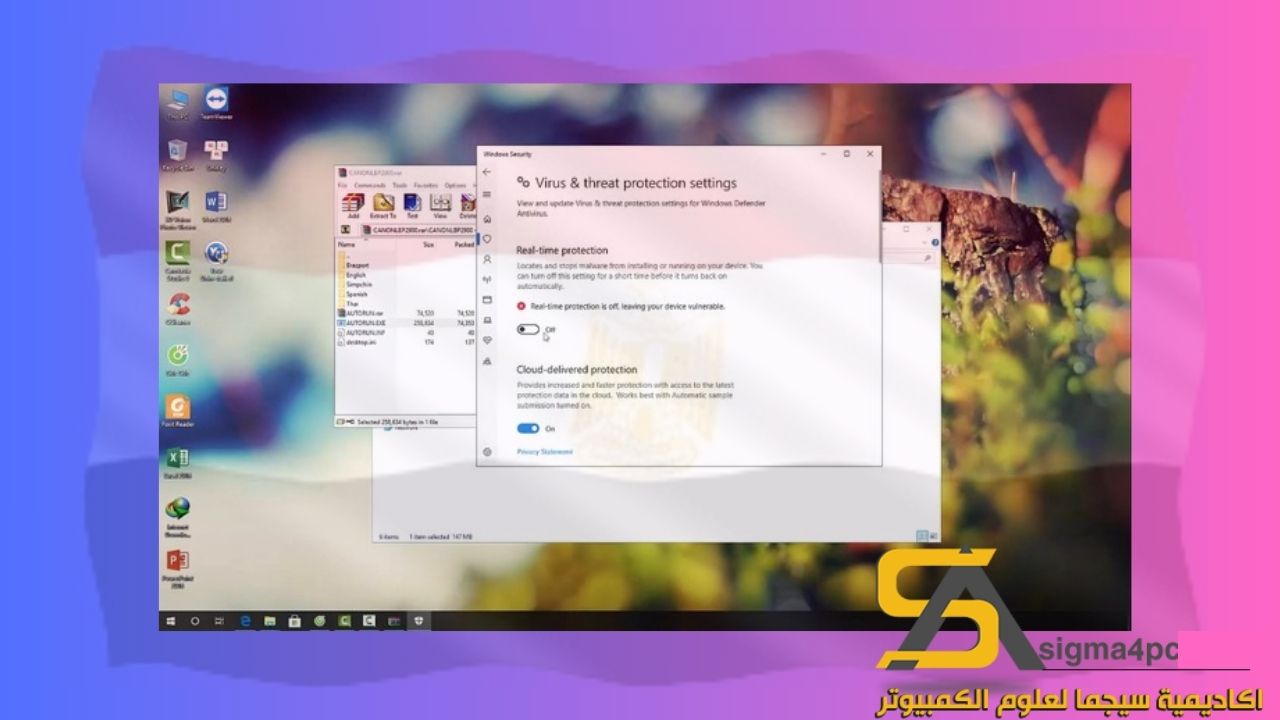Open the WinRAR Commands menu

[369, 186]
